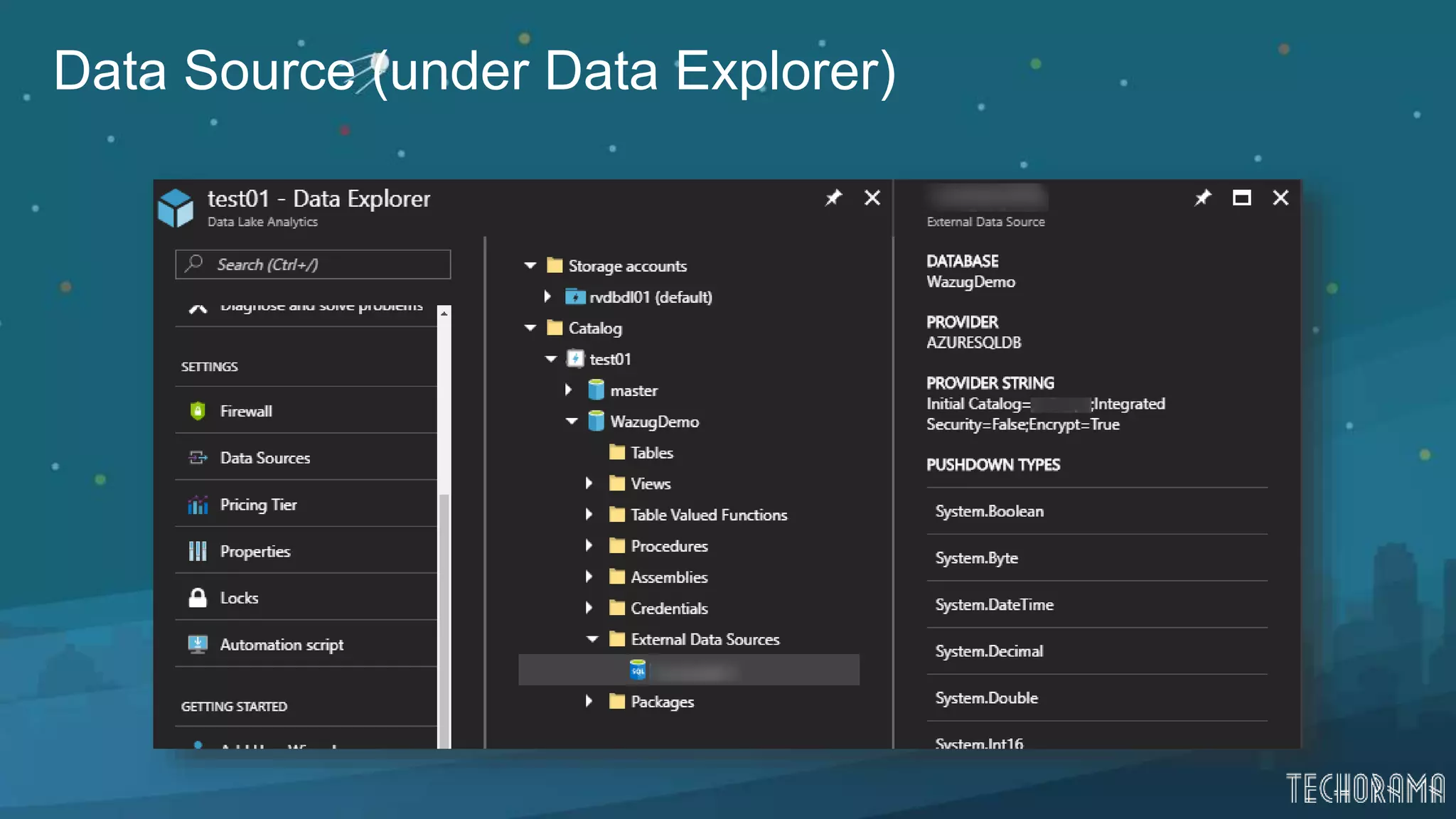Expand the Views folder
The width and height of the screenshot is (1456, 819).
[x=589, y=483]
